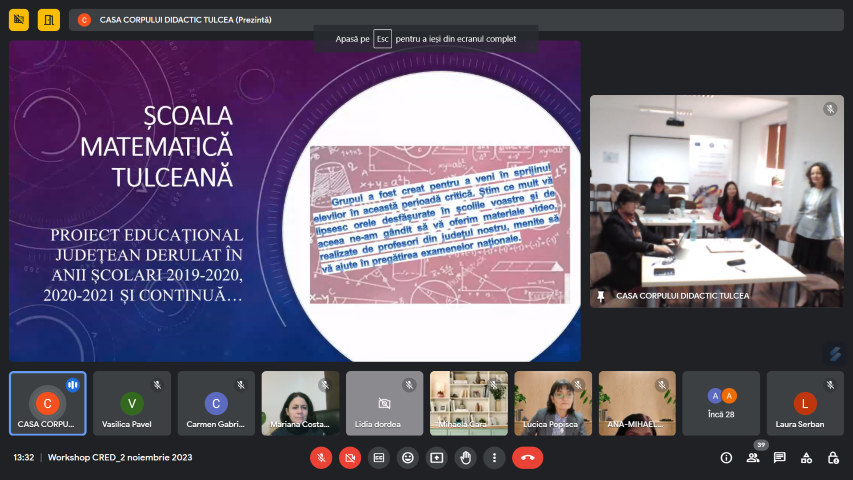Image resolution: width=853 pixels, height=480 pixels.
Task: Open host controls lock icon
Action: coord(833,457)
